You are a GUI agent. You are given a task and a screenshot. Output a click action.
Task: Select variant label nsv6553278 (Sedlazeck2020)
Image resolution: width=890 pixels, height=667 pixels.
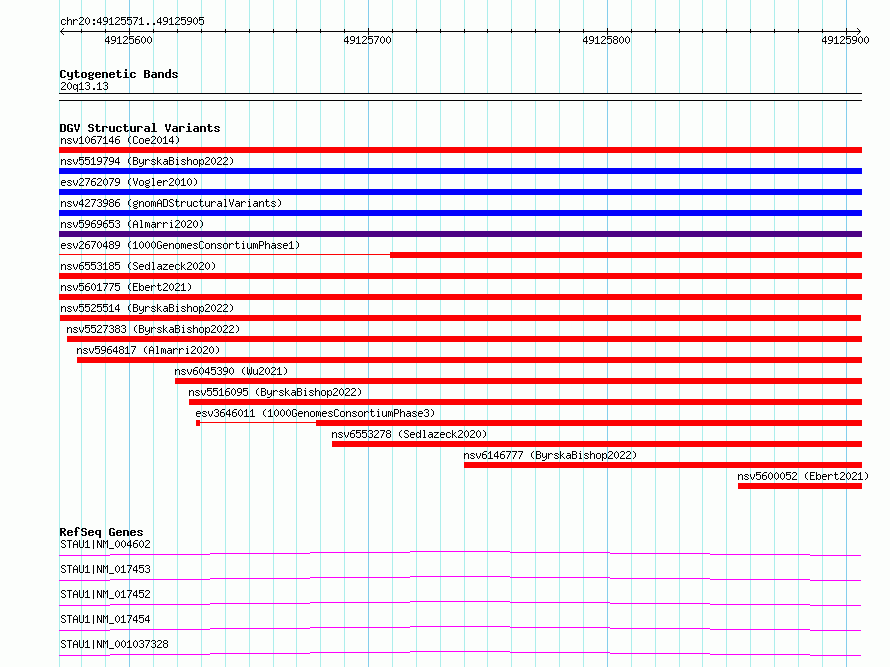409,434
